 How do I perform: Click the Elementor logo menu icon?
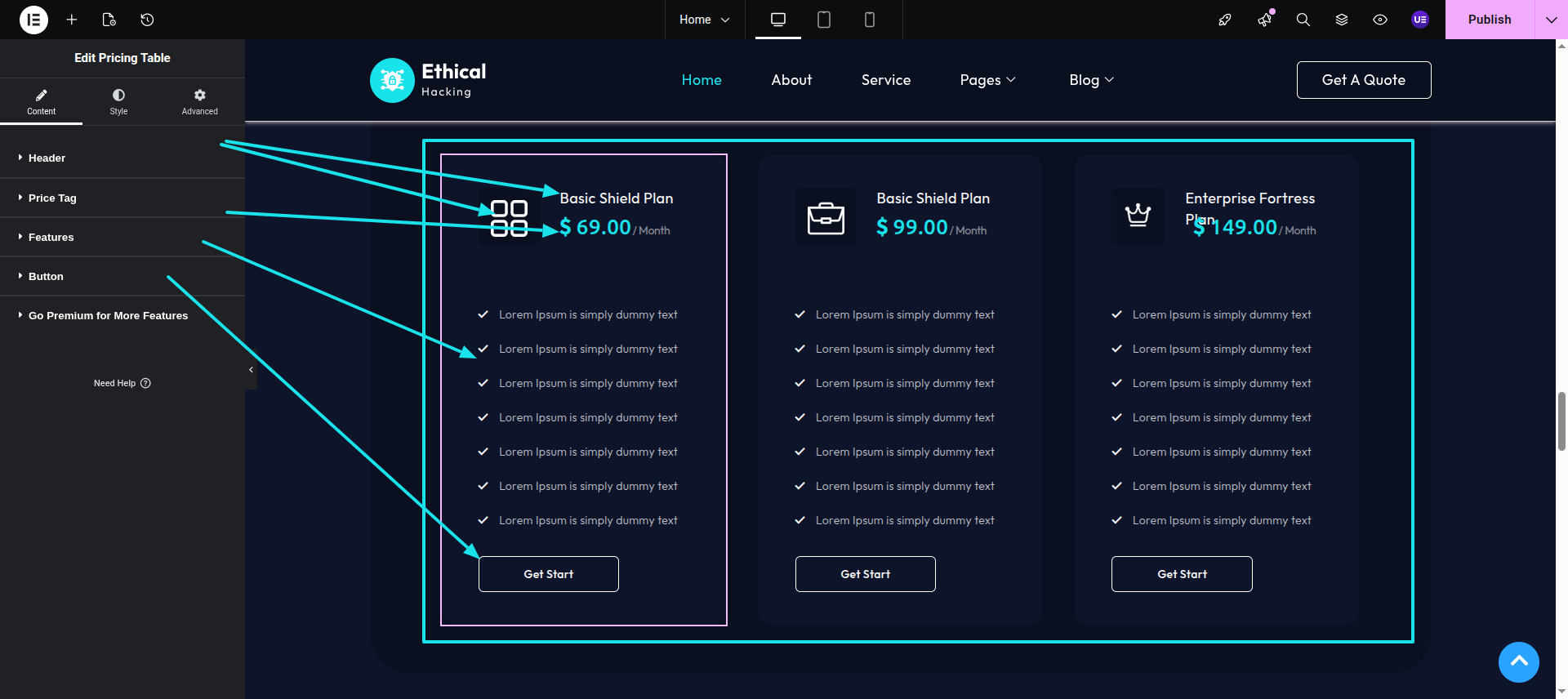33,20
